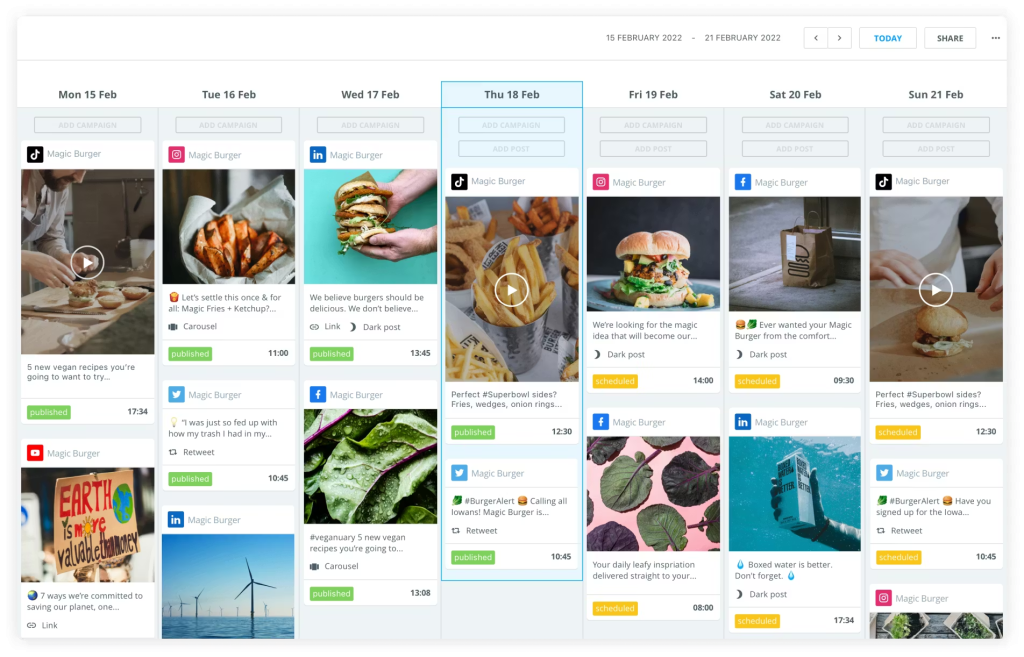
Task: Click the TODAY button
Action: [887, 38]
